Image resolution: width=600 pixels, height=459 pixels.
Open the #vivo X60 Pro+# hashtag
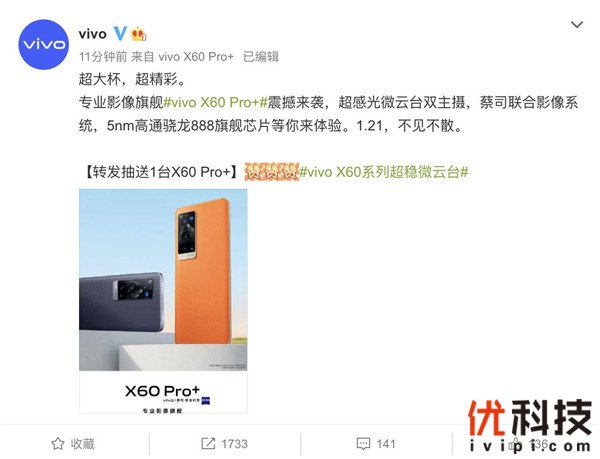click(215, 103)
